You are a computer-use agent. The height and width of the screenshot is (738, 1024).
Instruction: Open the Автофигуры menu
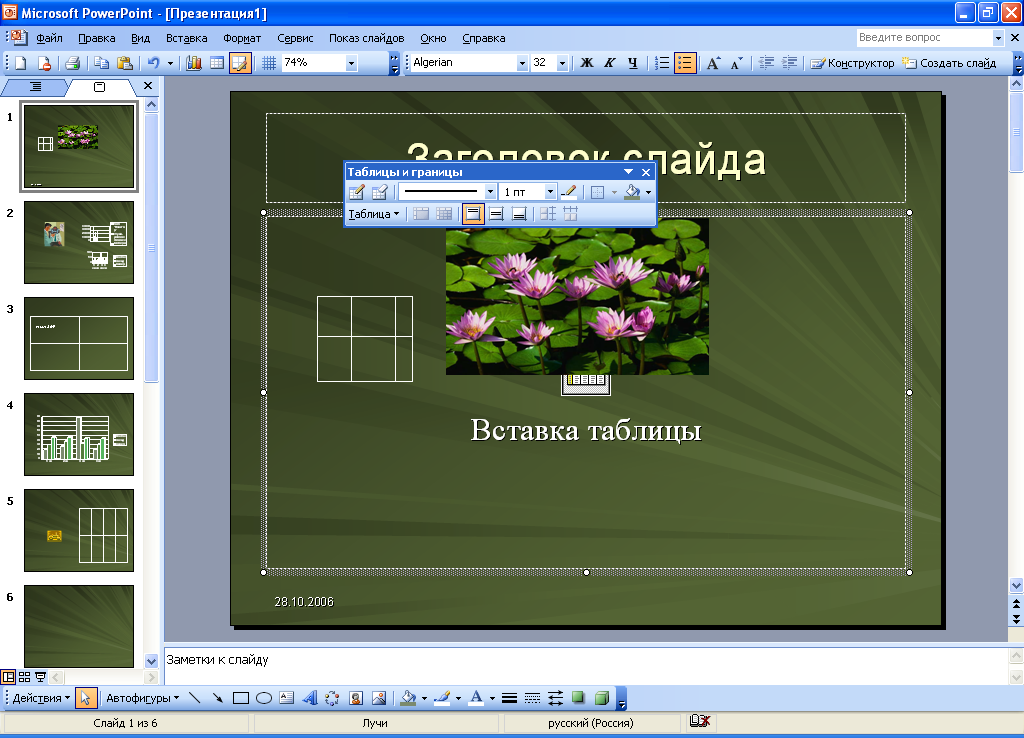pyautogui.click(x=142, y=698)
